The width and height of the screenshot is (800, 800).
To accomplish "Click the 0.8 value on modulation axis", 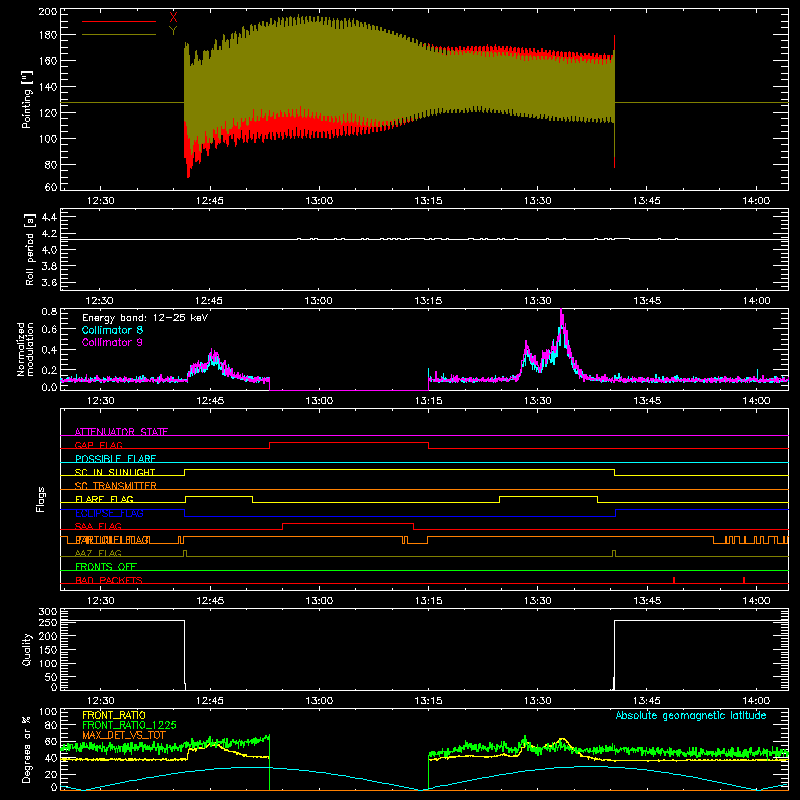I will point(49,312).
